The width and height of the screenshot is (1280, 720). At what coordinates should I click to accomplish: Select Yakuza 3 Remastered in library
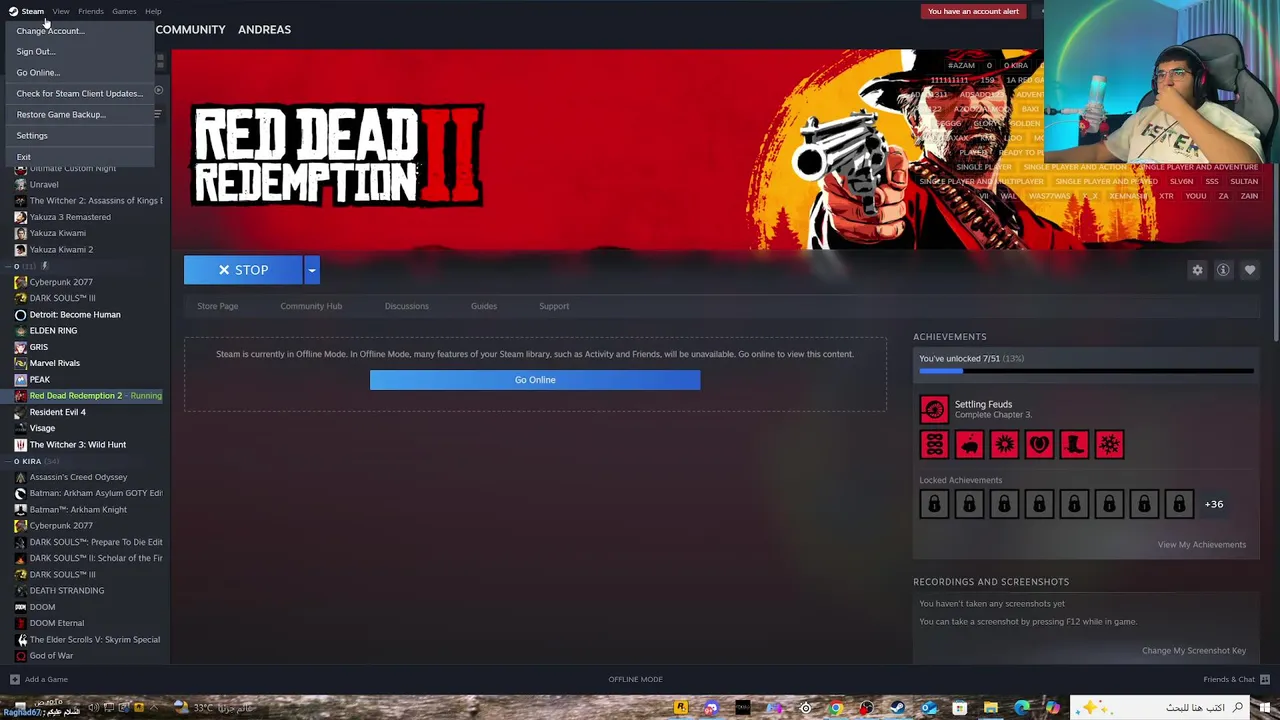coord(70,217)
